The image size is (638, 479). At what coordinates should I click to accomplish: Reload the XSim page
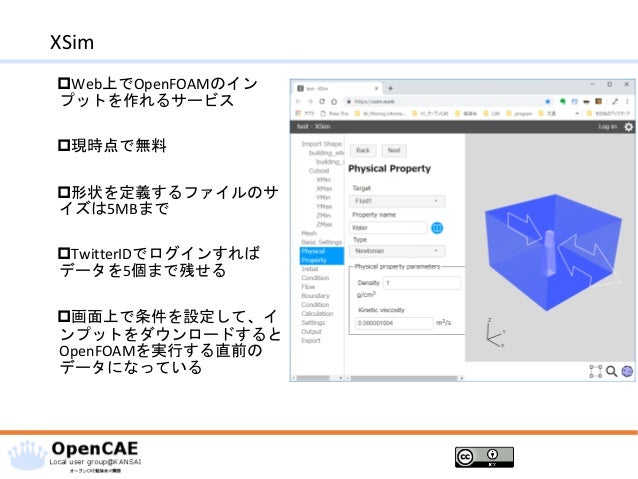tap(322, 101)
